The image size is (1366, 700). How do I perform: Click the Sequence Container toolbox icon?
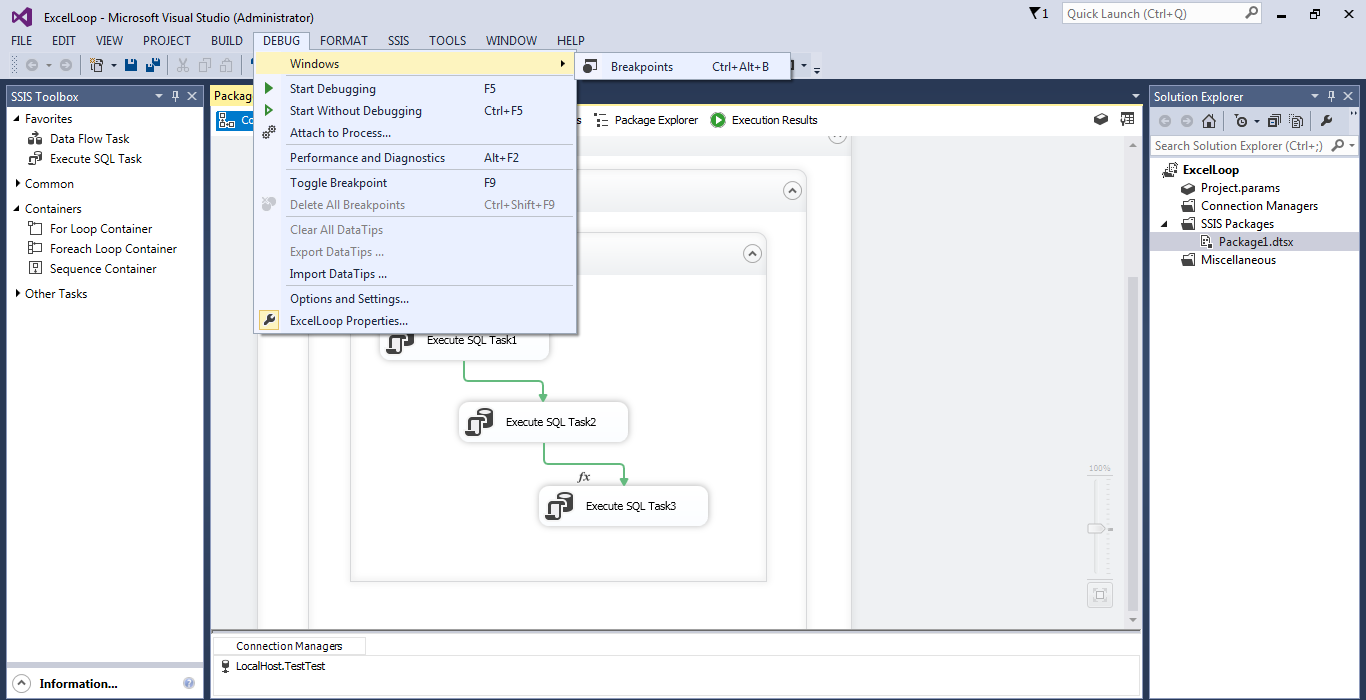tap(36, 269)
